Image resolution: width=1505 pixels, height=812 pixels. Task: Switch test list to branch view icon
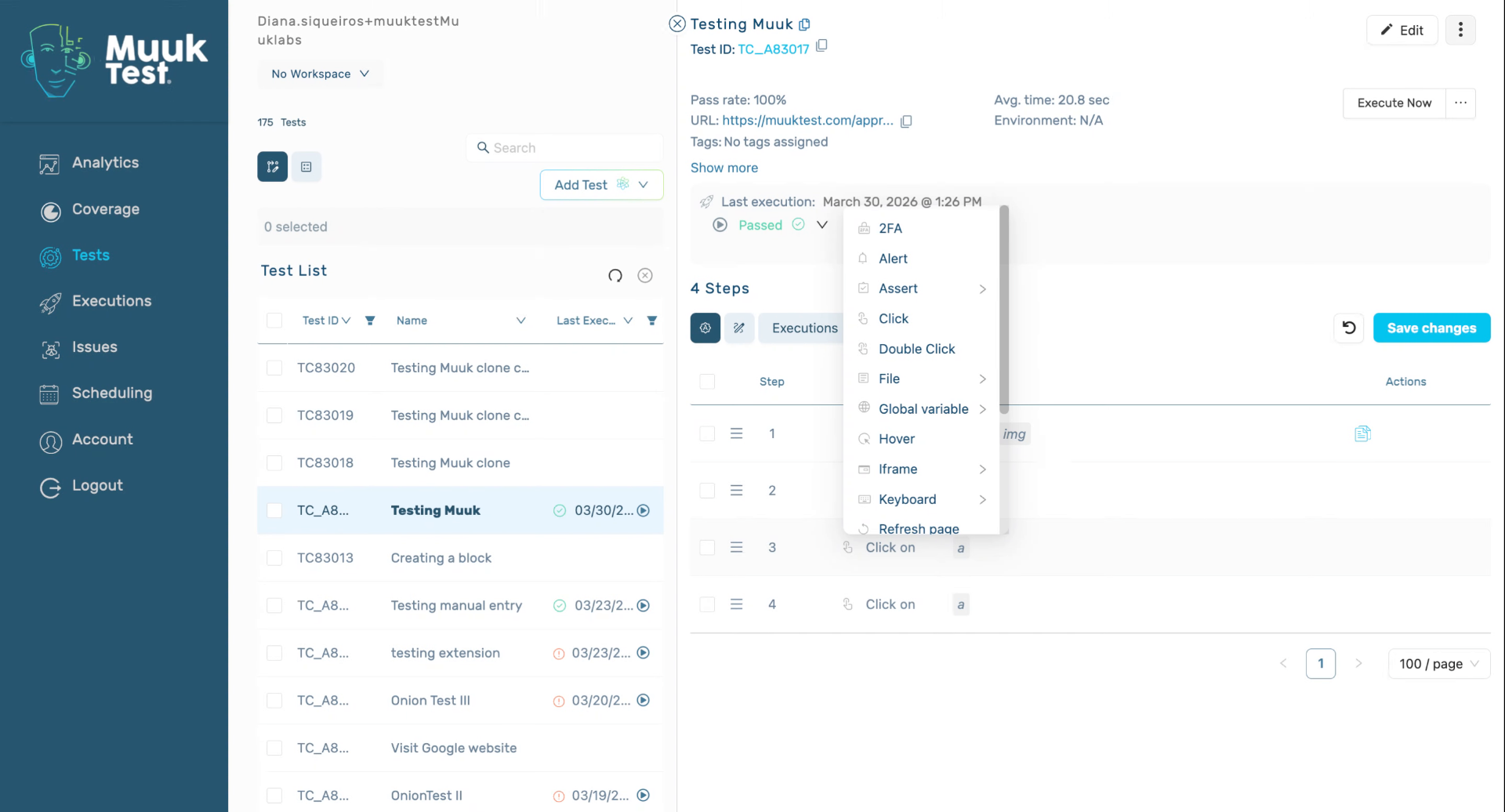(x=273, y=167)
